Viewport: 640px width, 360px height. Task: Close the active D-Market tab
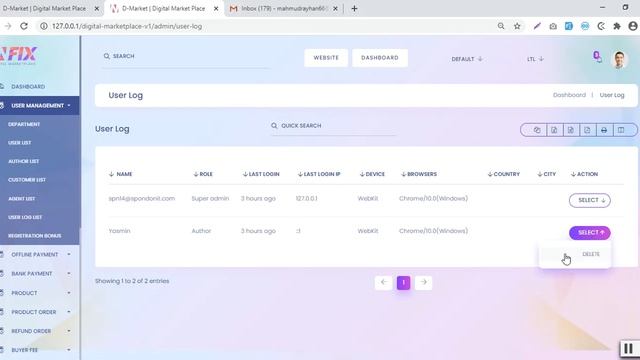click(216, 8)
